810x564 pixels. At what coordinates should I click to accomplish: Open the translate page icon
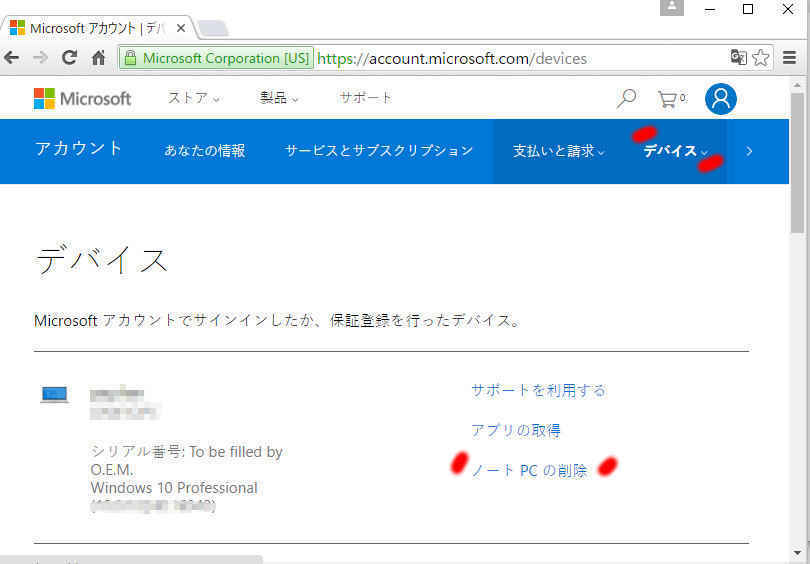pos(739,57)
